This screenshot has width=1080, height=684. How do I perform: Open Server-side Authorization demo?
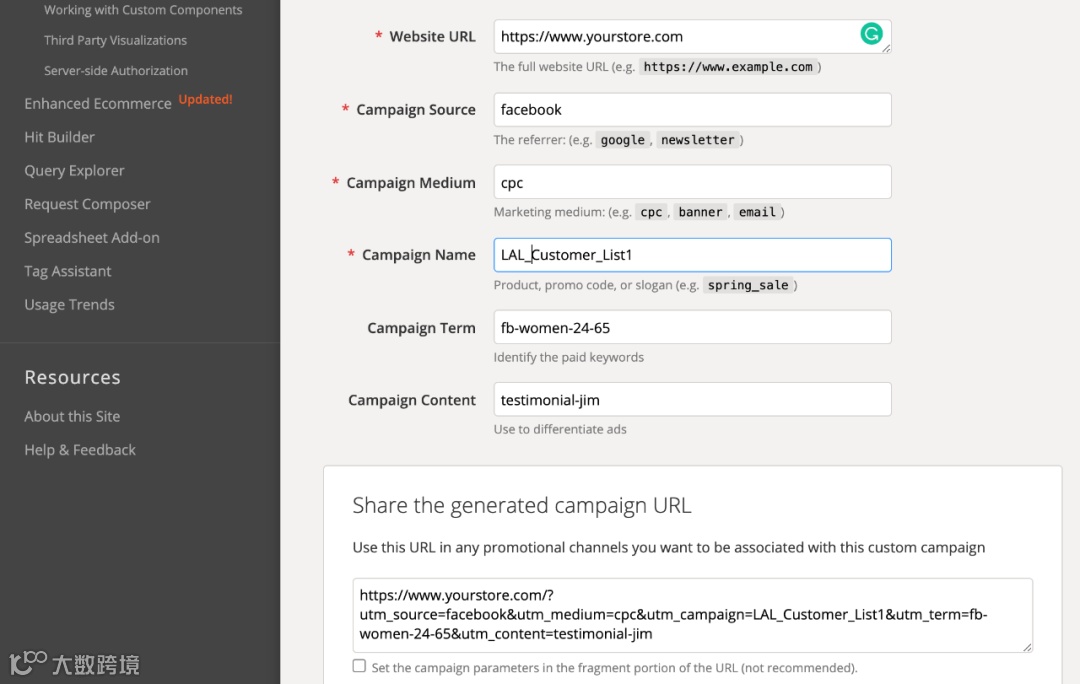click(116, 71)
